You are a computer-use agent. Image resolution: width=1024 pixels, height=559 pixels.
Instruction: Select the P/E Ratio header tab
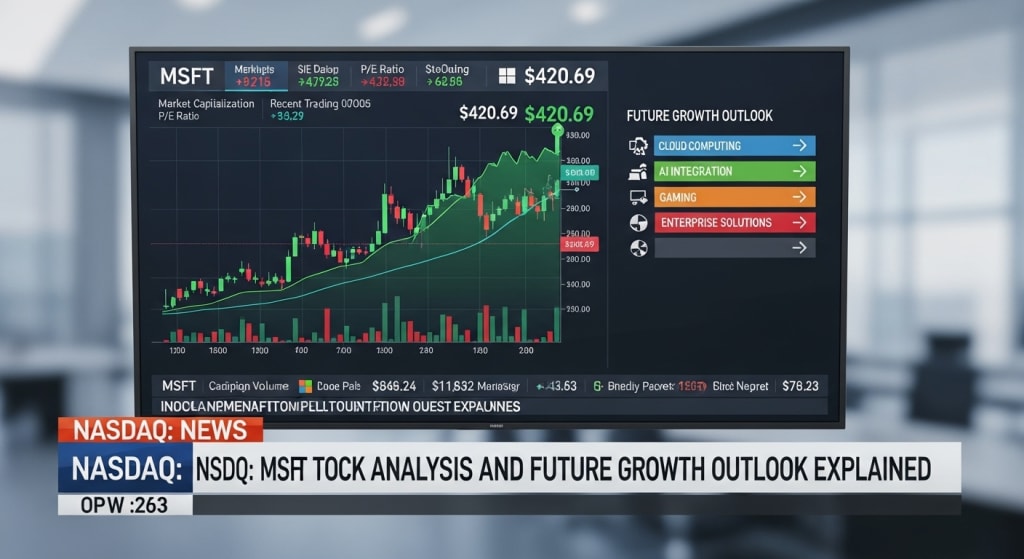coord(383,76)
